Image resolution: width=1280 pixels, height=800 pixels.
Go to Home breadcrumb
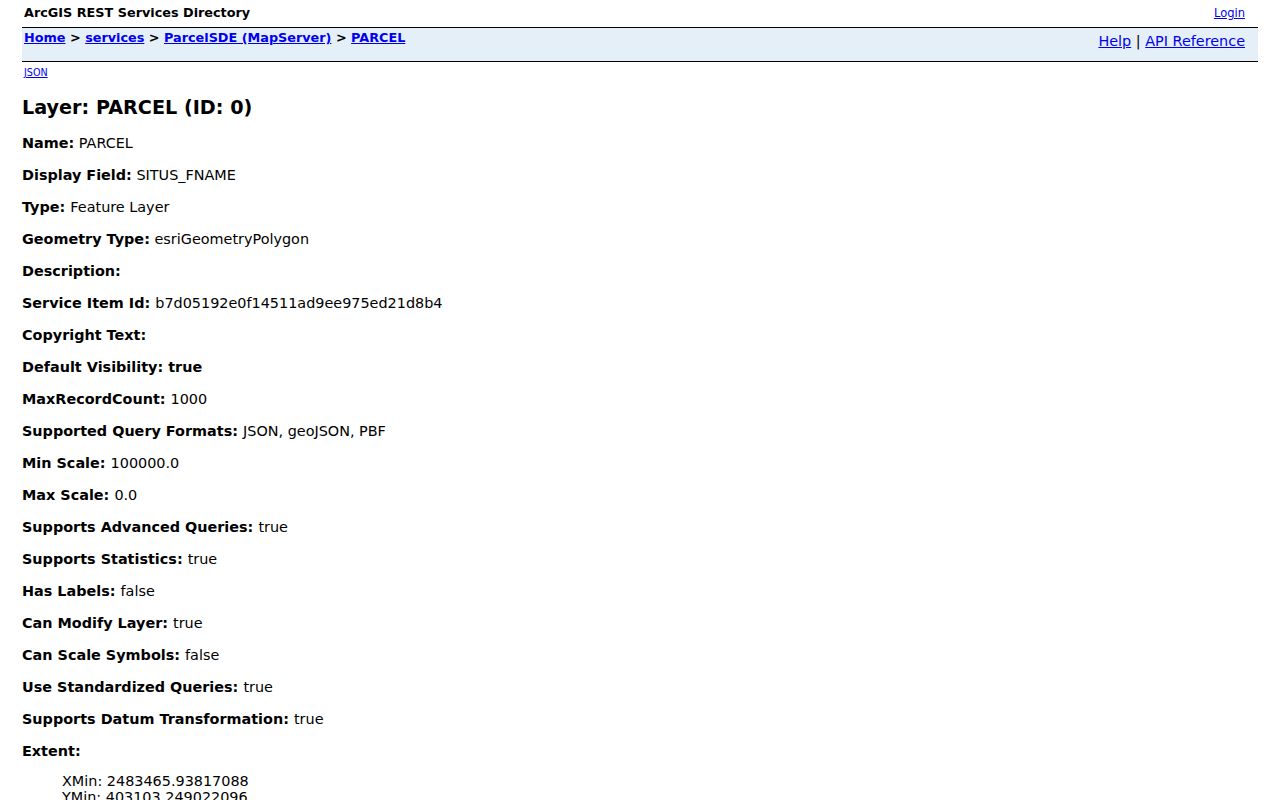pos(44,38)
